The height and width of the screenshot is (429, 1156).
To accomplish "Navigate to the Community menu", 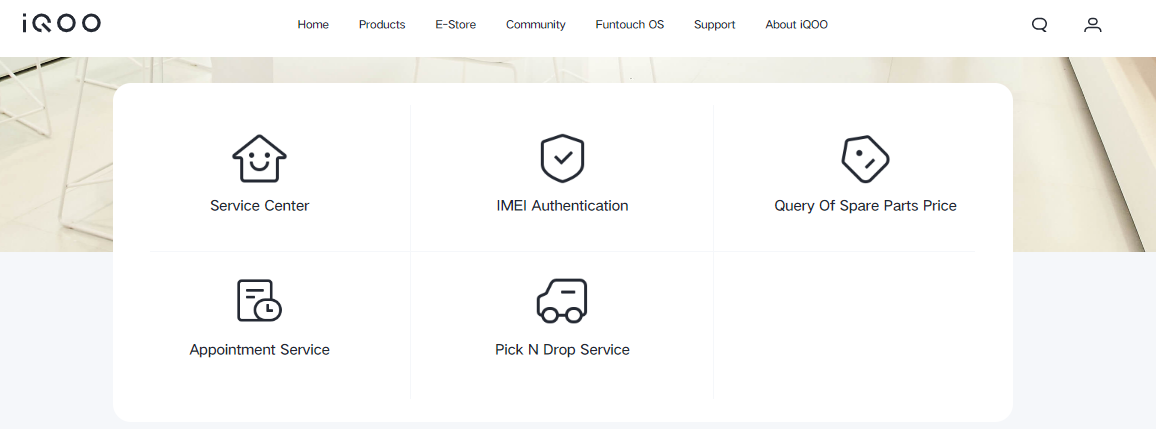I will coord(535,25).
